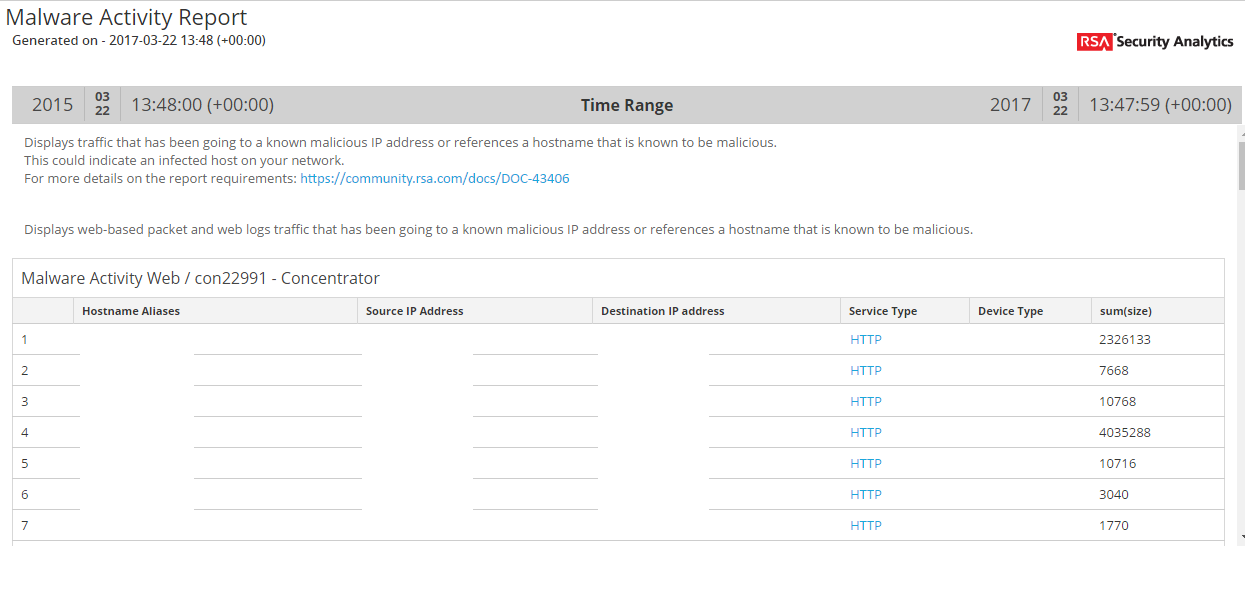Click the Time Range label in the header bar
Screen dimensions: 1245x590
pyautogui.click(x=627, y=105)
